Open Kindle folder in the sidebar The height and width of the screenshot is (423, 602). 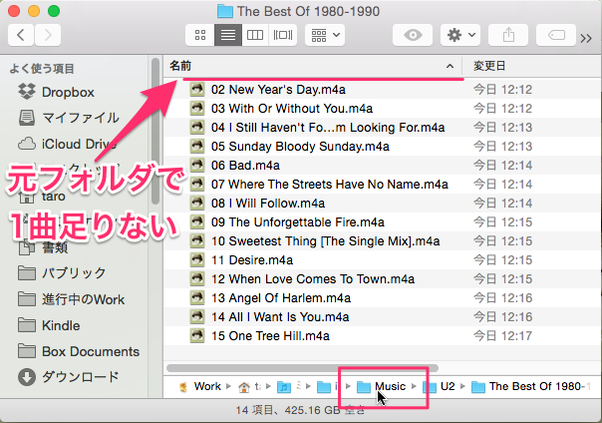[x=49, y=326]
